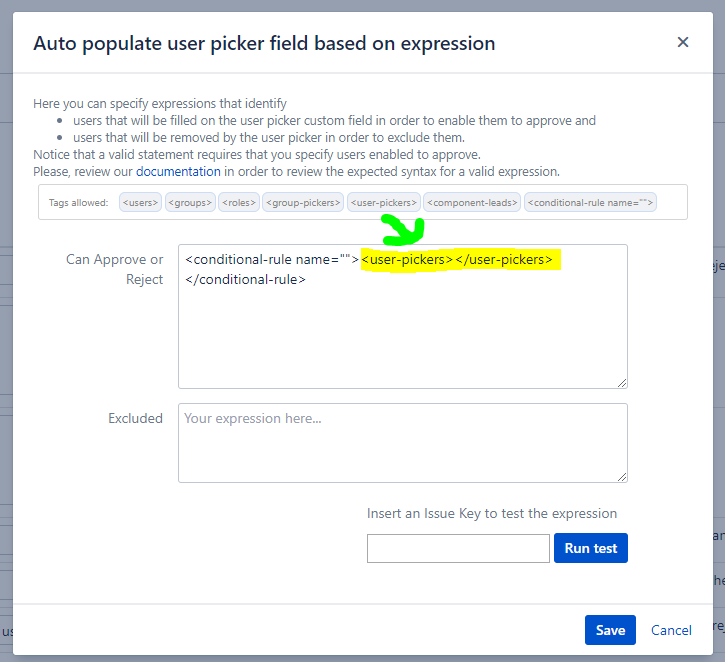Image resolution: width=725 pixels, height=662 pixels.
Task: Open the documentation link
Action: 178,172
